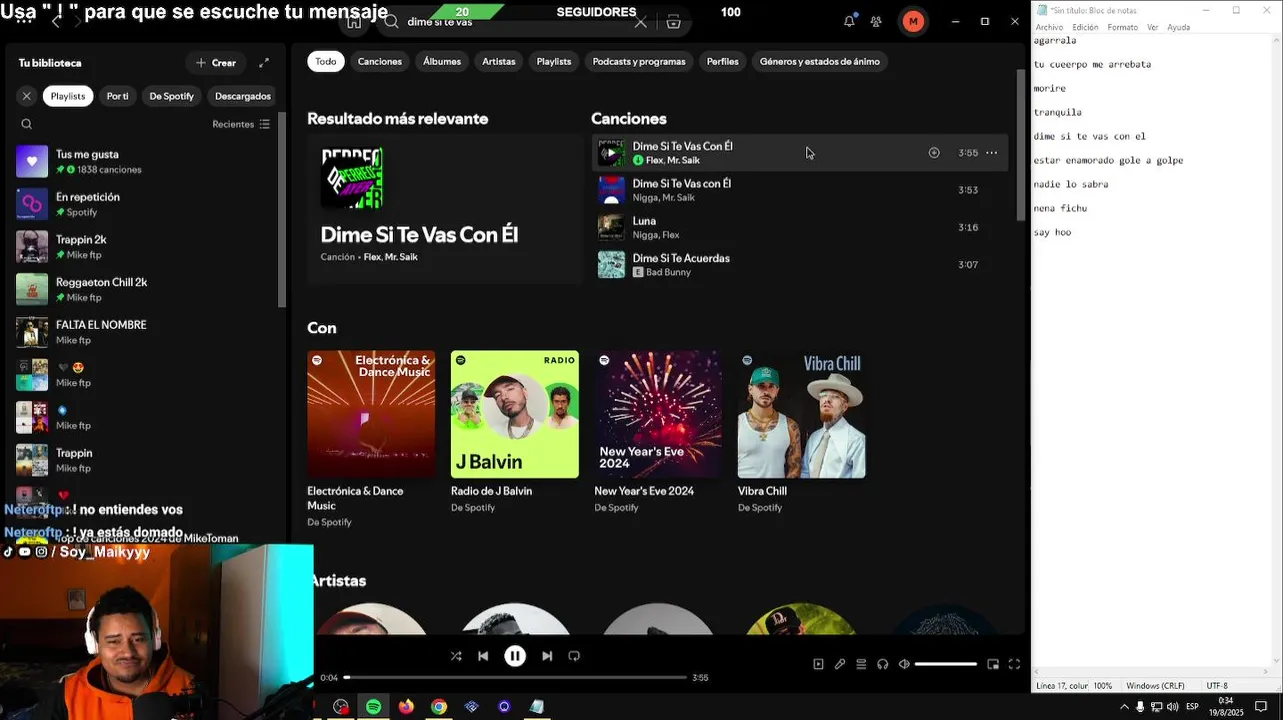Search within Tu biblioteca
Image resolution: width=1283 pixels, height=720 pixels.
point(27,124)
